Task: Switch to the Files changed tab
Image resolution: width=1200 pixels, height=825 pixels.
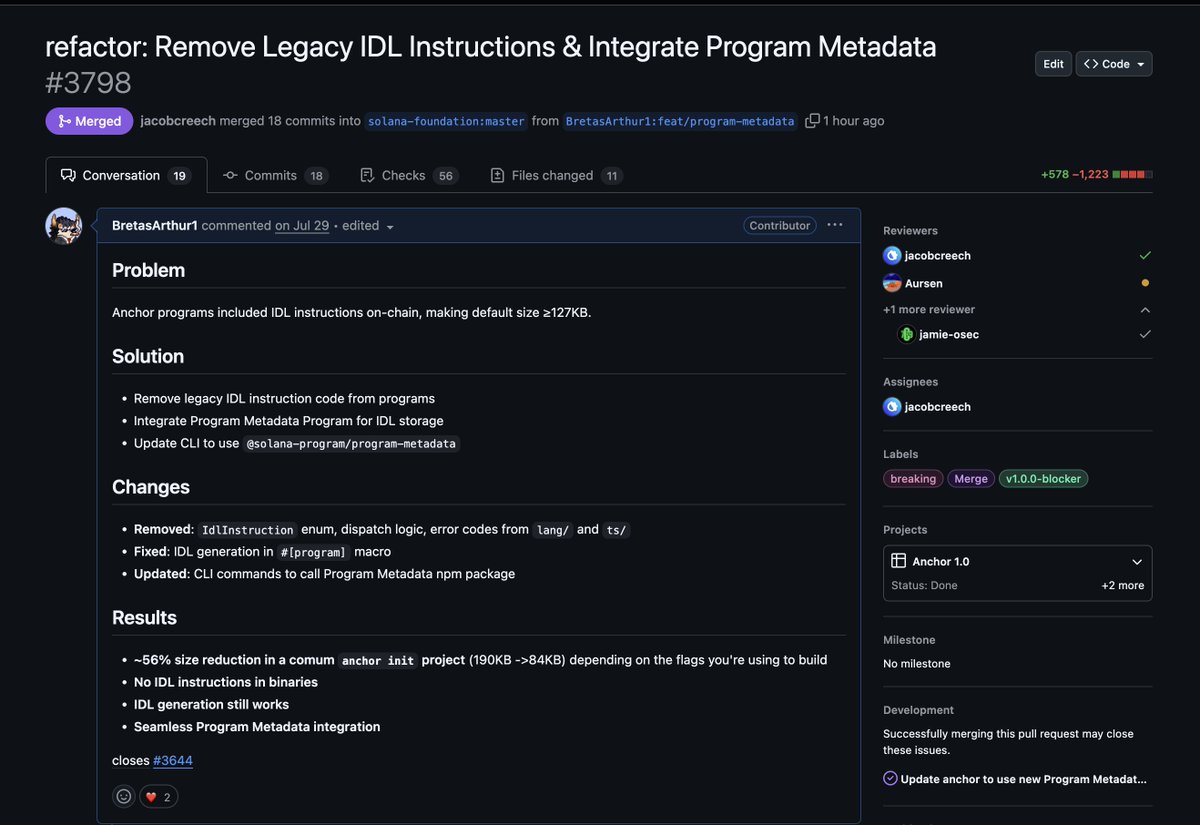Action: [x=557, y=175]
